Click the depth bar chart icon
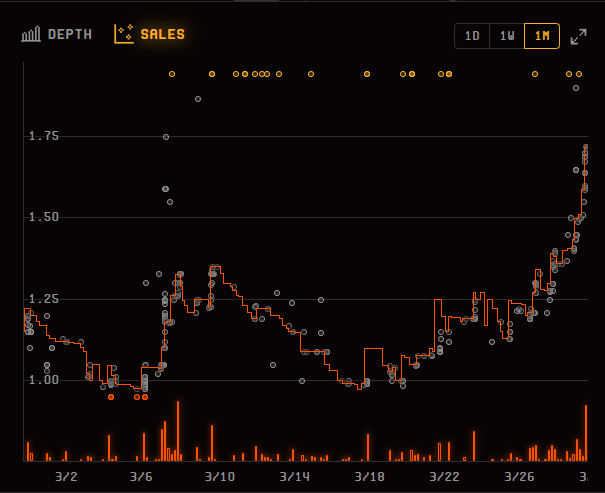Screen dimensions: 605x493 (x=31, y=34)
